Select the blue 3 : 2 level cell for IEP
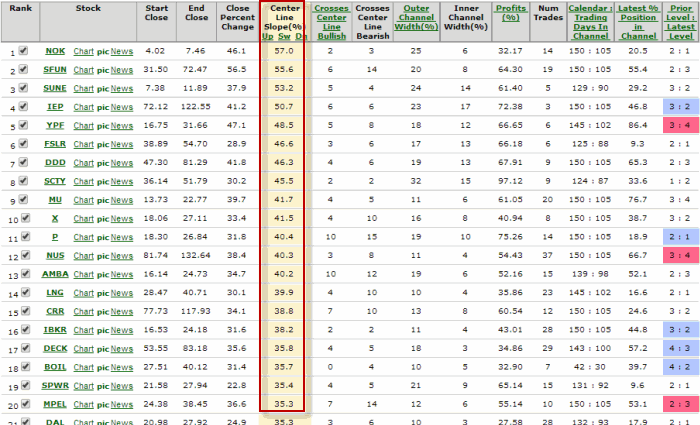700x425 pixels. tap(680, 107)
